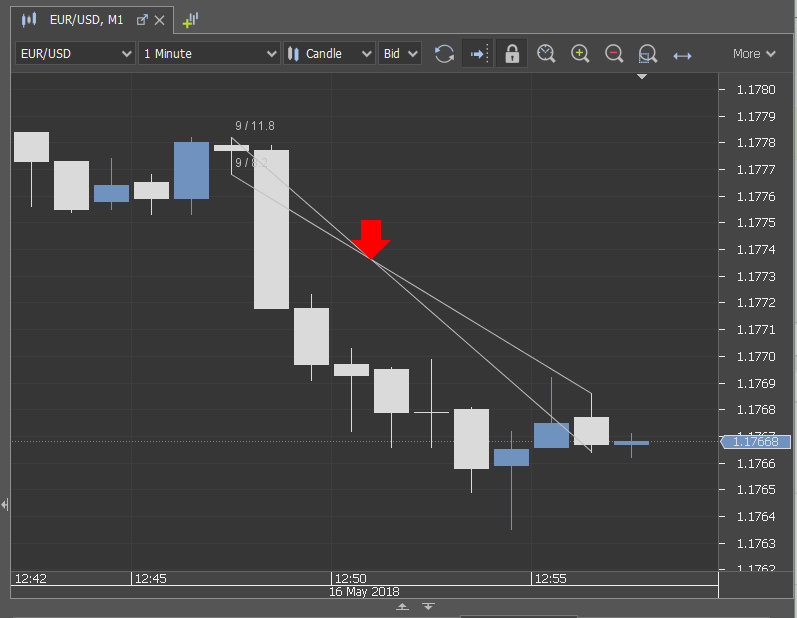Click the 12:42 time axis label
Image resolution: width=797 pixels, height=618 pixels.
click(30, 578)
